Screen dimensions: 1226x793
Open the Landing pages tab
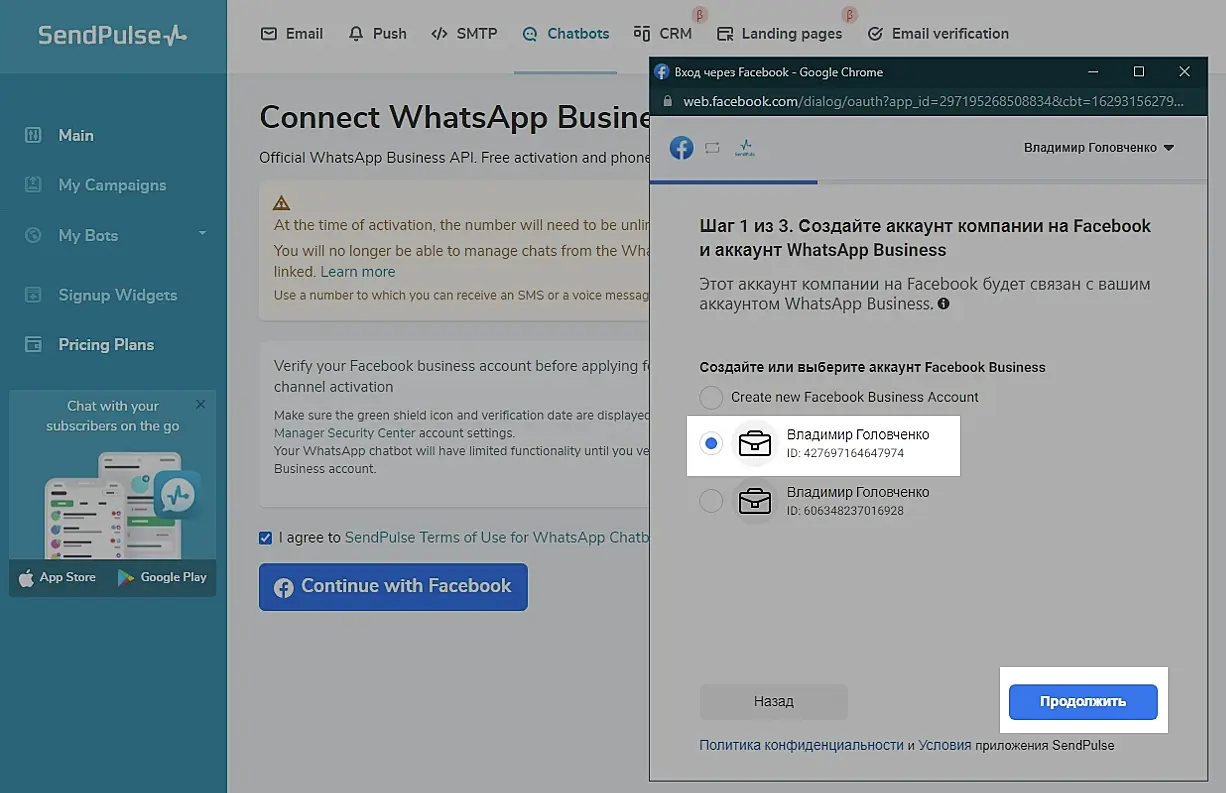pyautogui.click(x=779, y=33)
